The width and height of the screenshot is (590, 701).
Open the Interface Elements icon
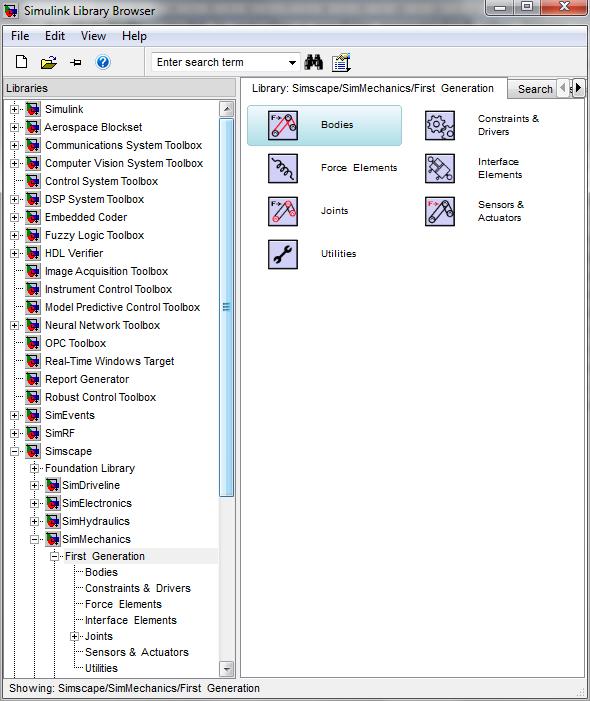point(440,169)
